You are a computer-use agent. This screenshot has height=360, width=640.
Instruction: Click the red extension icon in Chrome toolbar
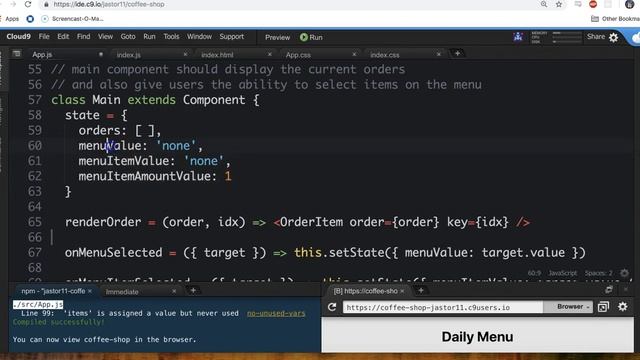(x=593, y=4)
